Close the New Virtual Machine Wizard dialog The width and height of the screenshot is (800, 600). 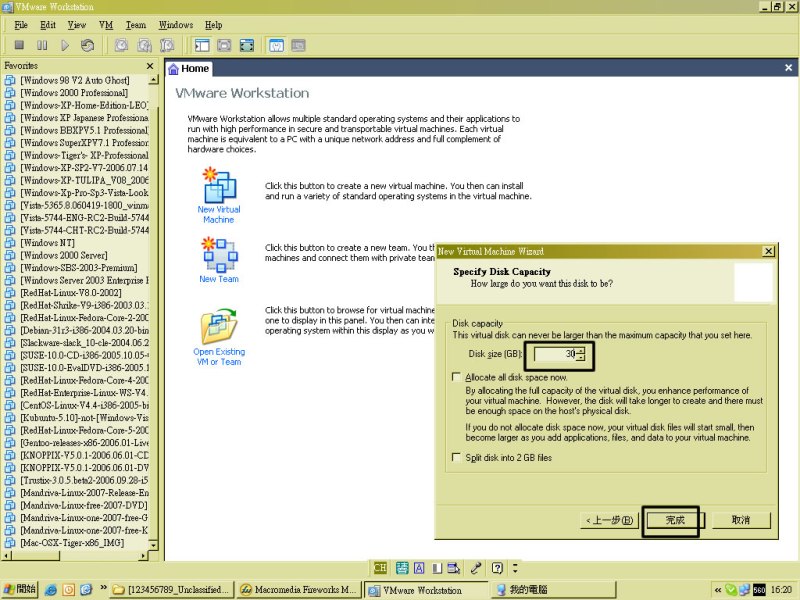coord(768,251)
